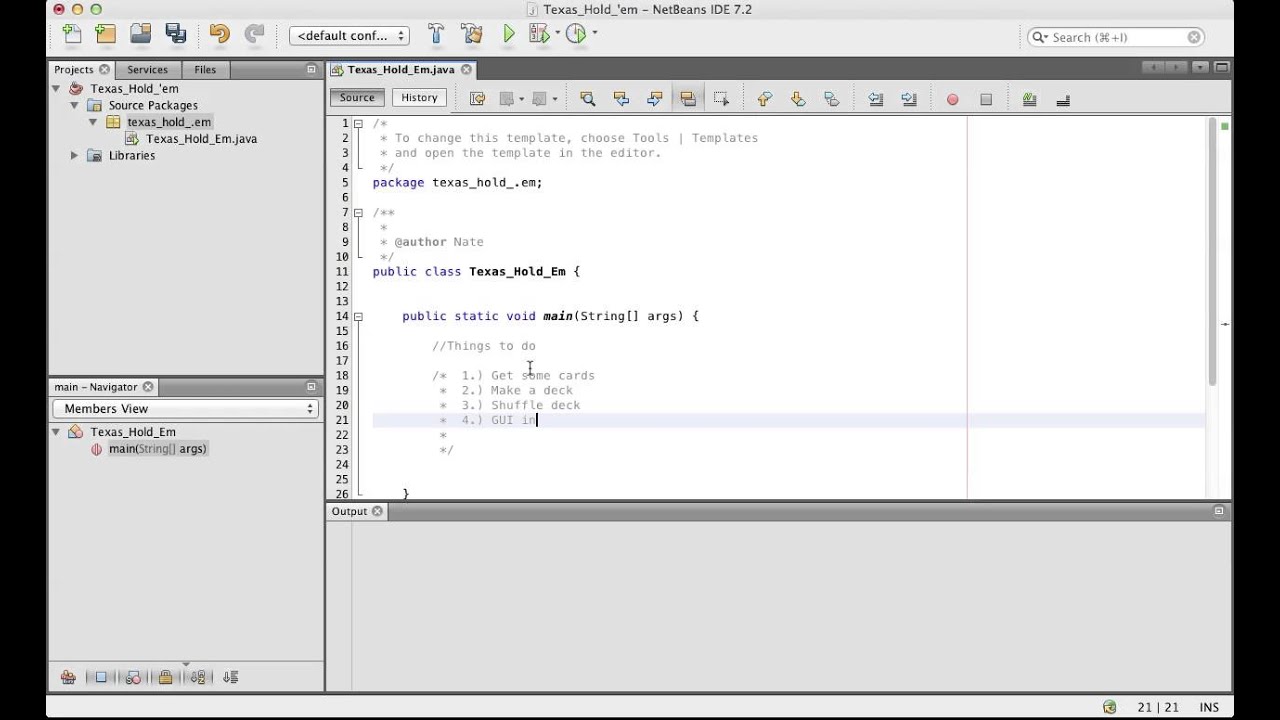Click the Open Project icon
This screenshot has height=720, width=1280.
click(x=141, y=34)
